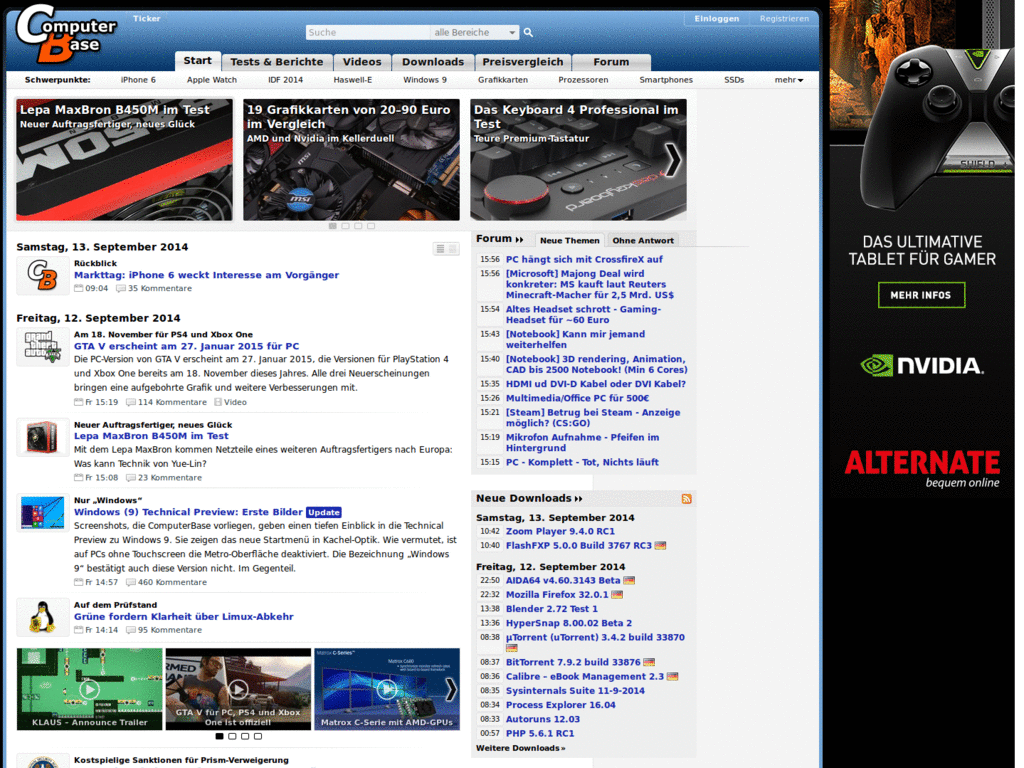Open iPhone 6 Schwerpunkt link
The width and height of the screenshot is (1024, 768).
[138, 80]
